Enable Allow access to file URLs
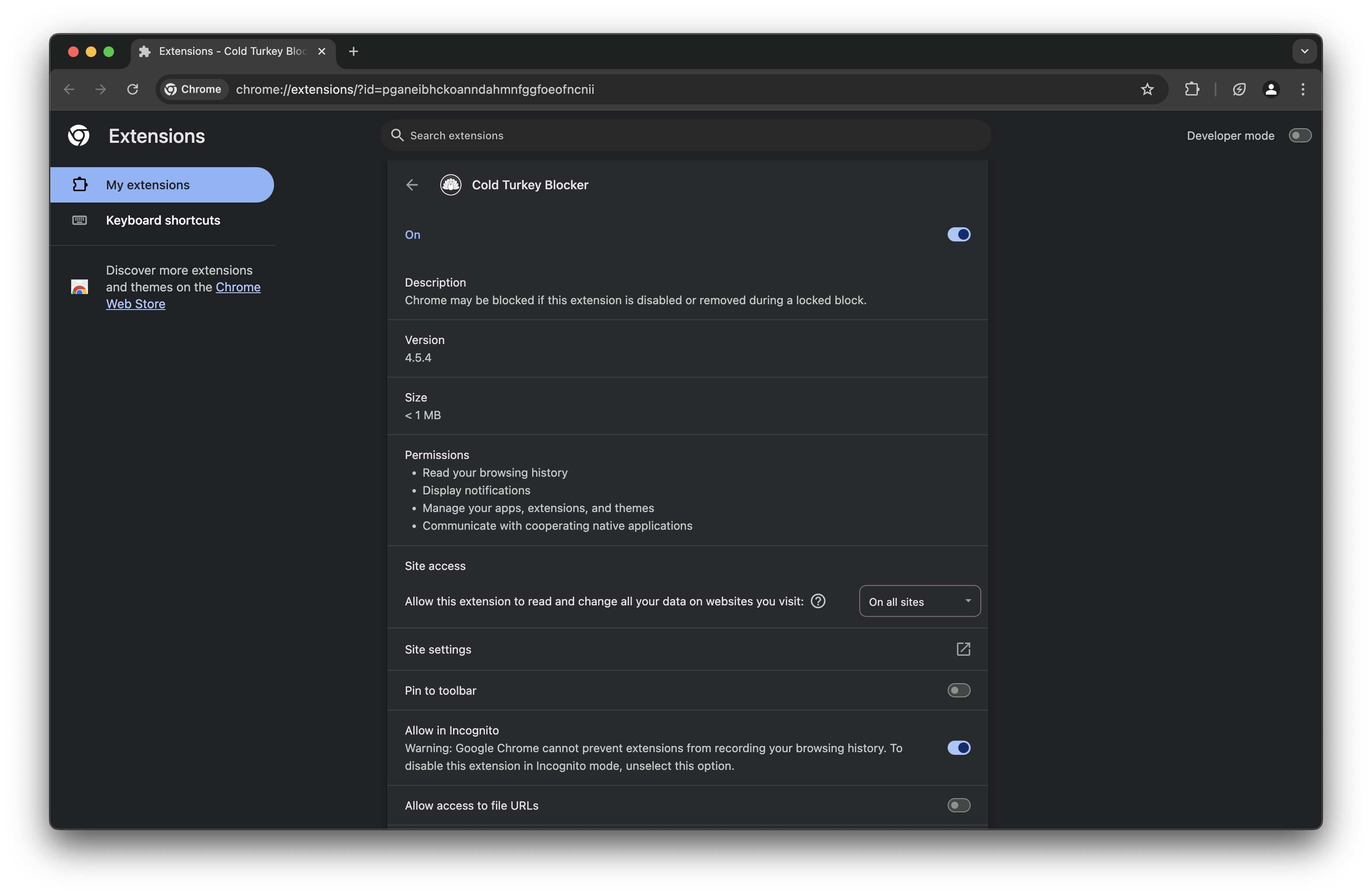 (x=959, y=806)
